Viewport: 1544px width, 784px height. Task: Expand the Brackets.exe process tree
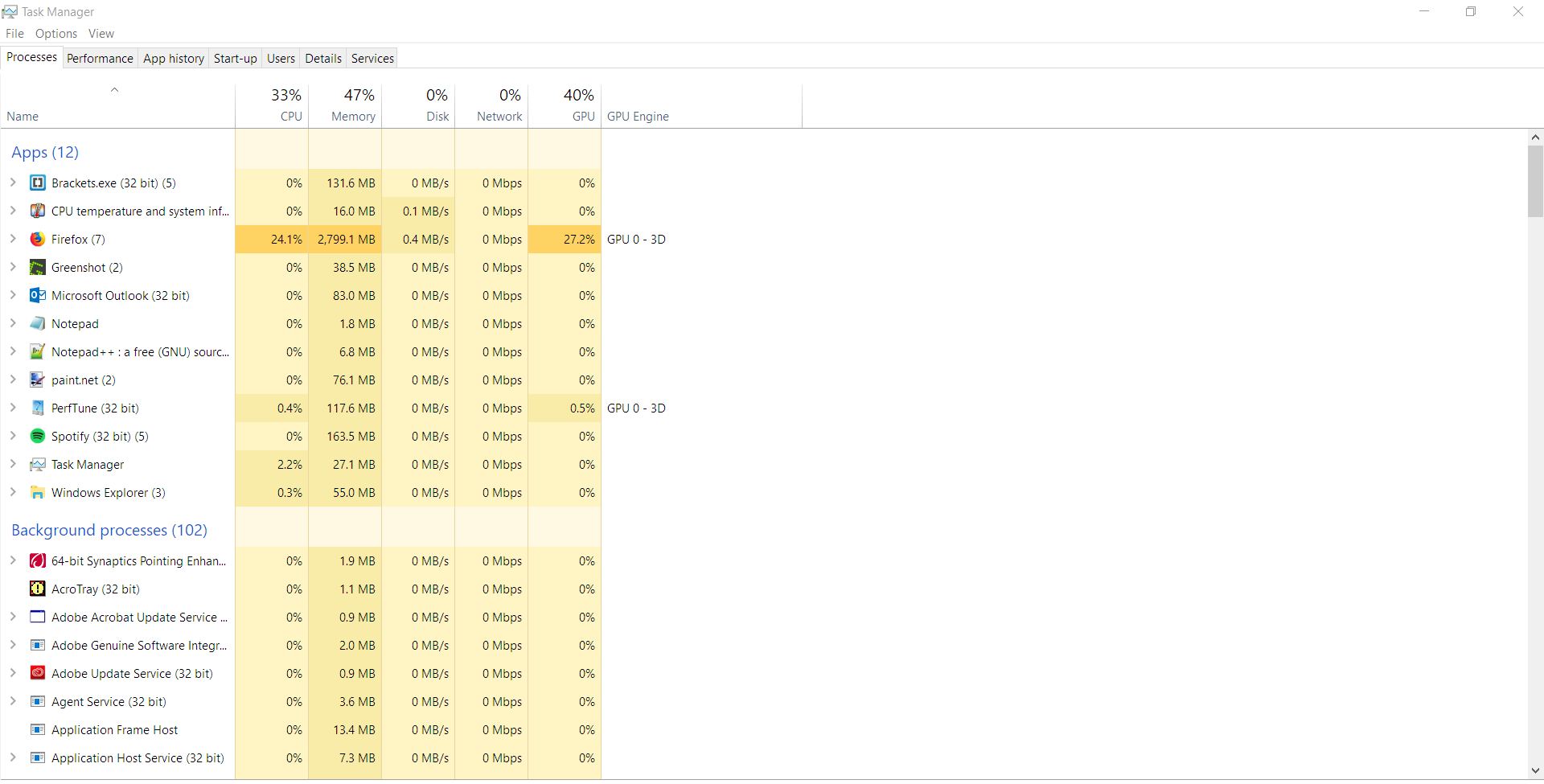click(x=13, y=183)
